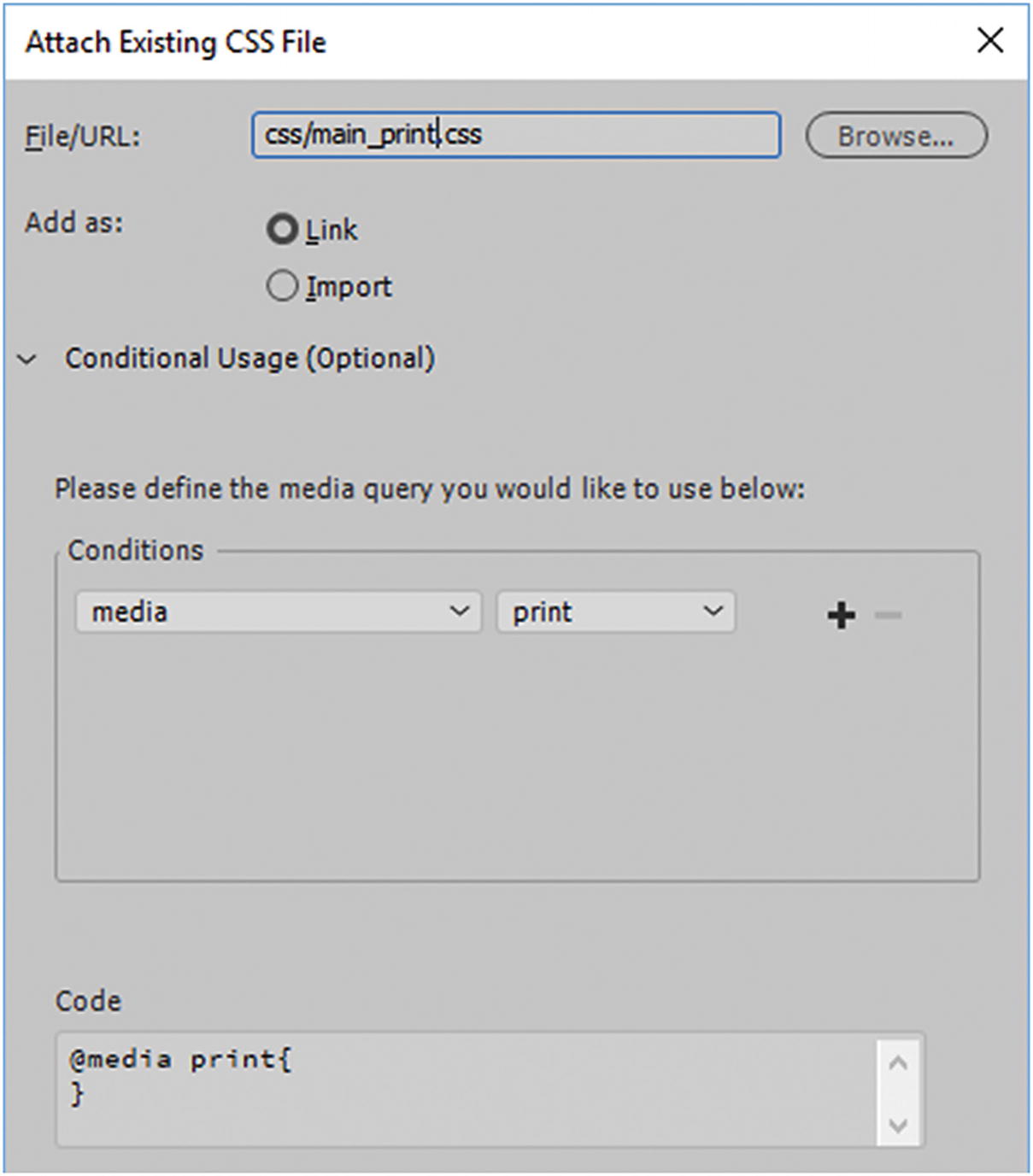Click the File/URL label
Image resolution: width=1033 pixels, height=1176 pixels.
82,137
